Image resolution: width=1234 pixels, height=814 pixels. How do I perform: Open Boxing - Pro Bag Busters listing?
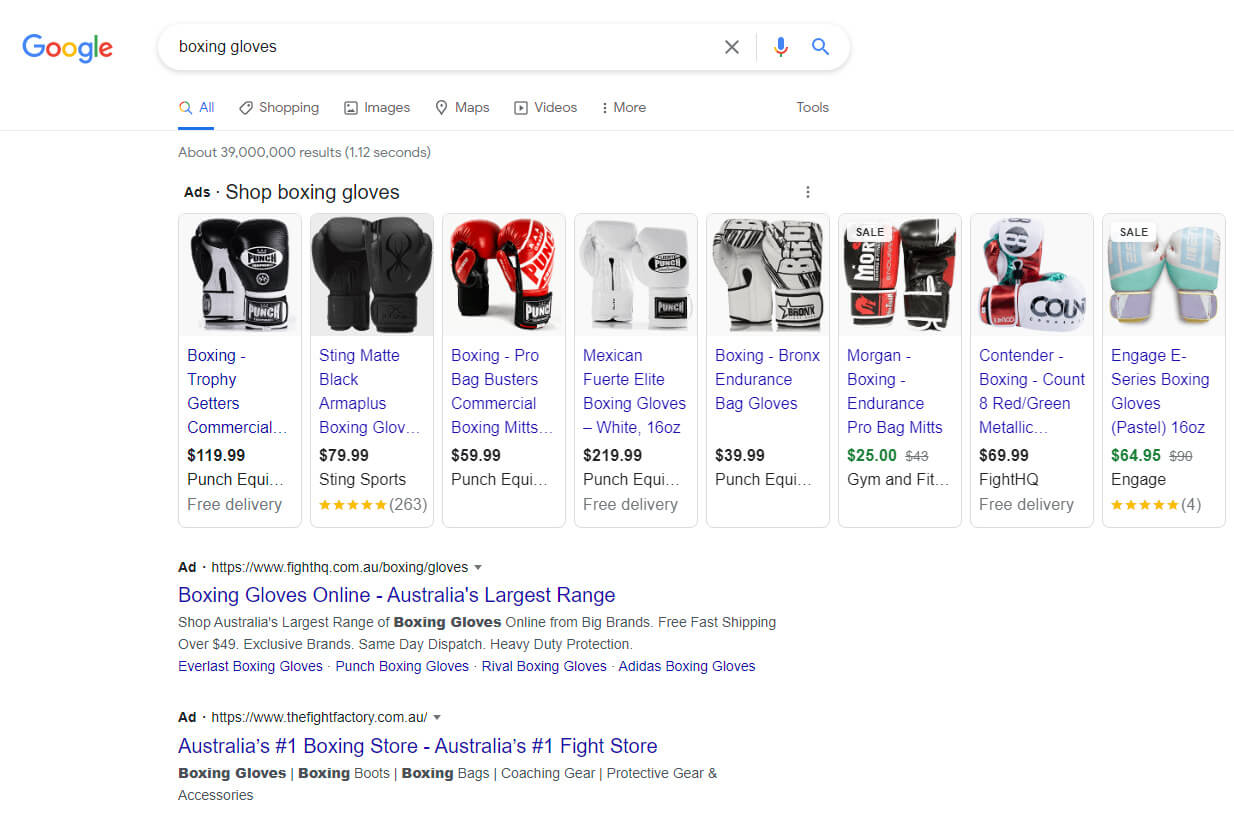502,391
